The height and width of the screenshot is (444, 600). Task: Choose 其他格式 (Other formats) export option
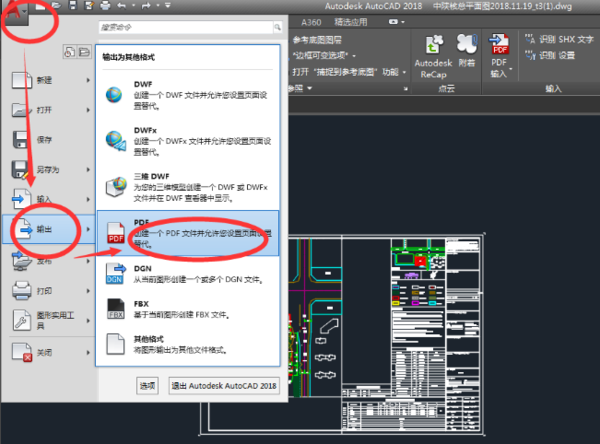click(x=188, y=344)
